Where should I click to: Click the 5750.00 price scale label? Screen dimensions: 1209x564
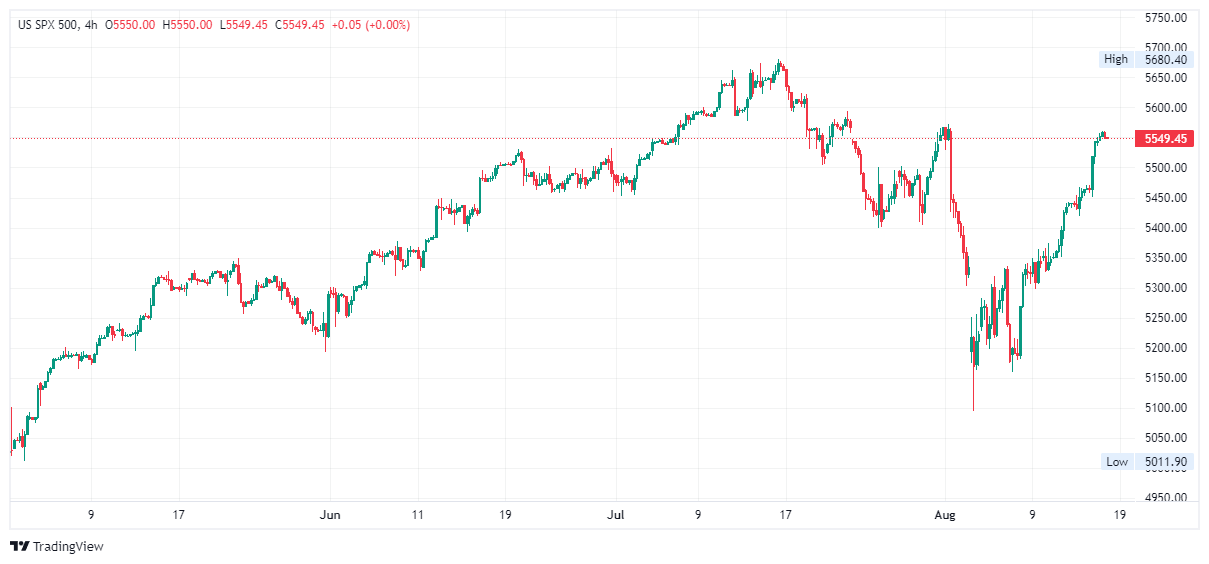coord(1166,18)
